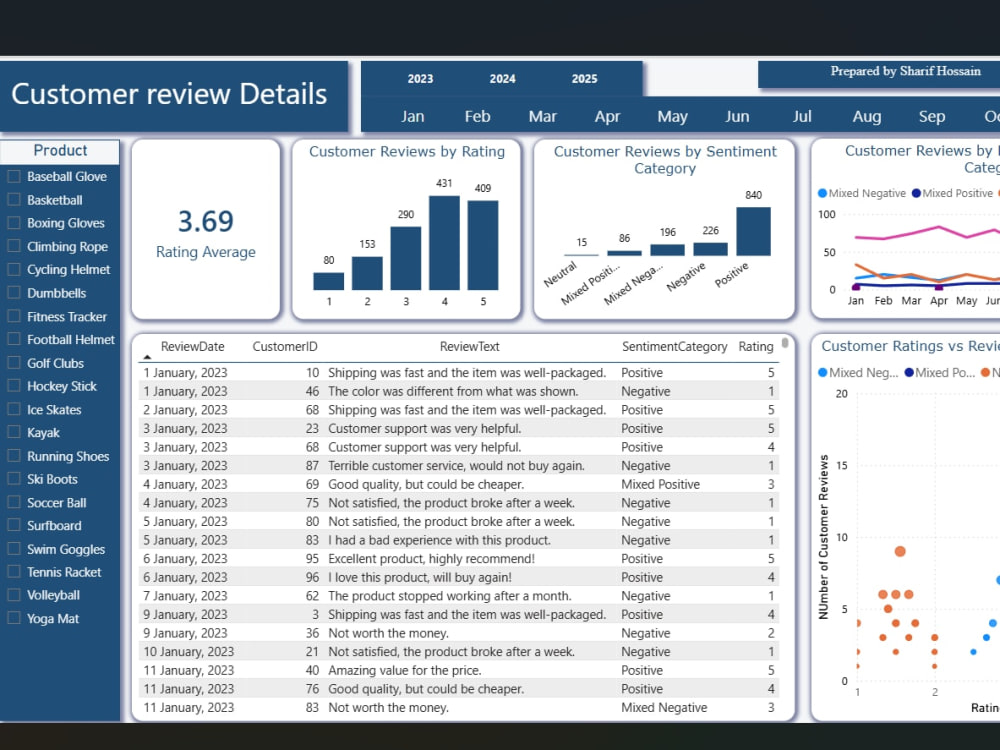Click "Terrible customer service, would not buy again."
The height and width of the screenshot is (750, 1000).
[x=457, y=466]
